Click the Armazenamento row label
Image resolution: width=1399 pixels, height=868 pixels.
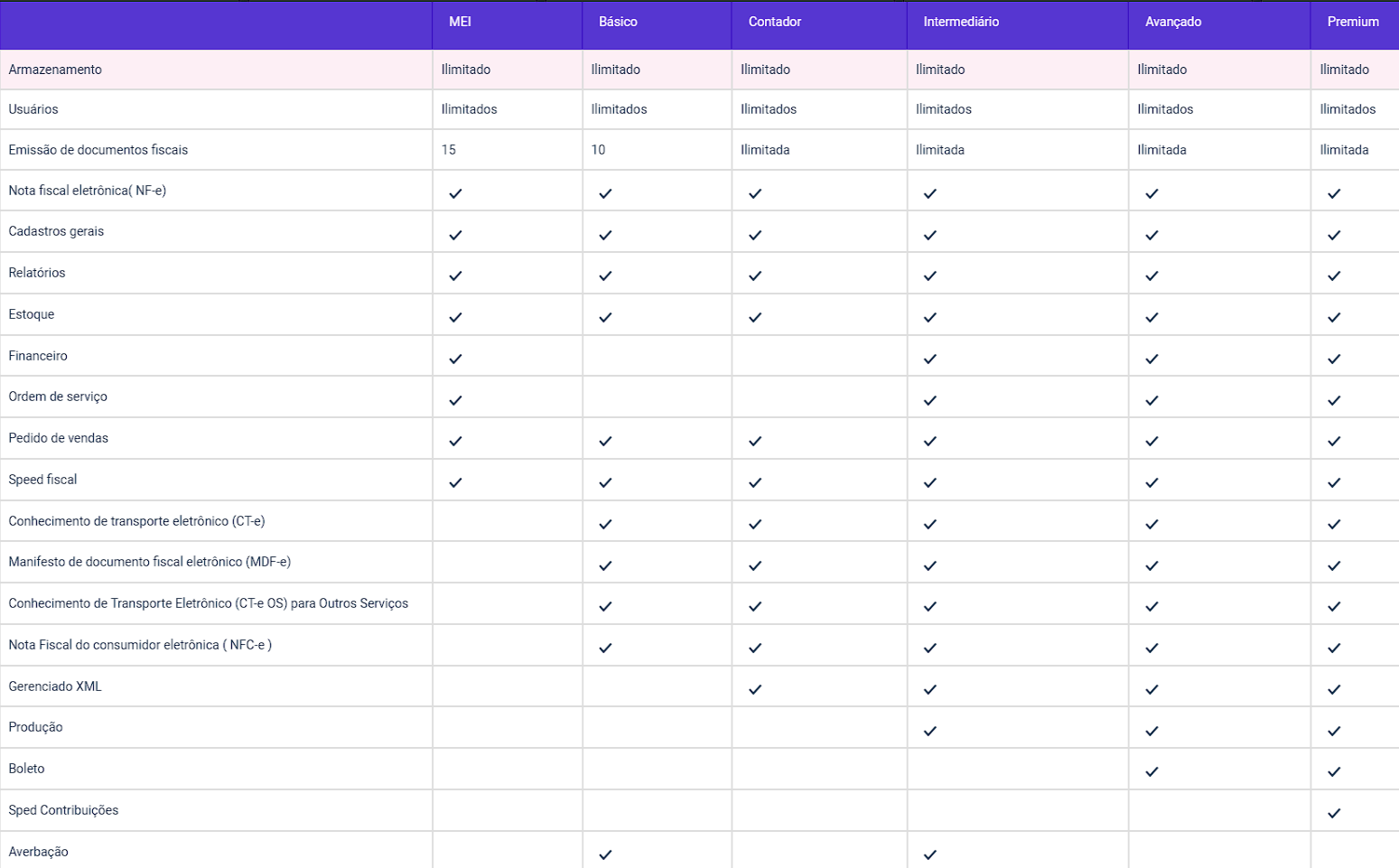(55, 70)
